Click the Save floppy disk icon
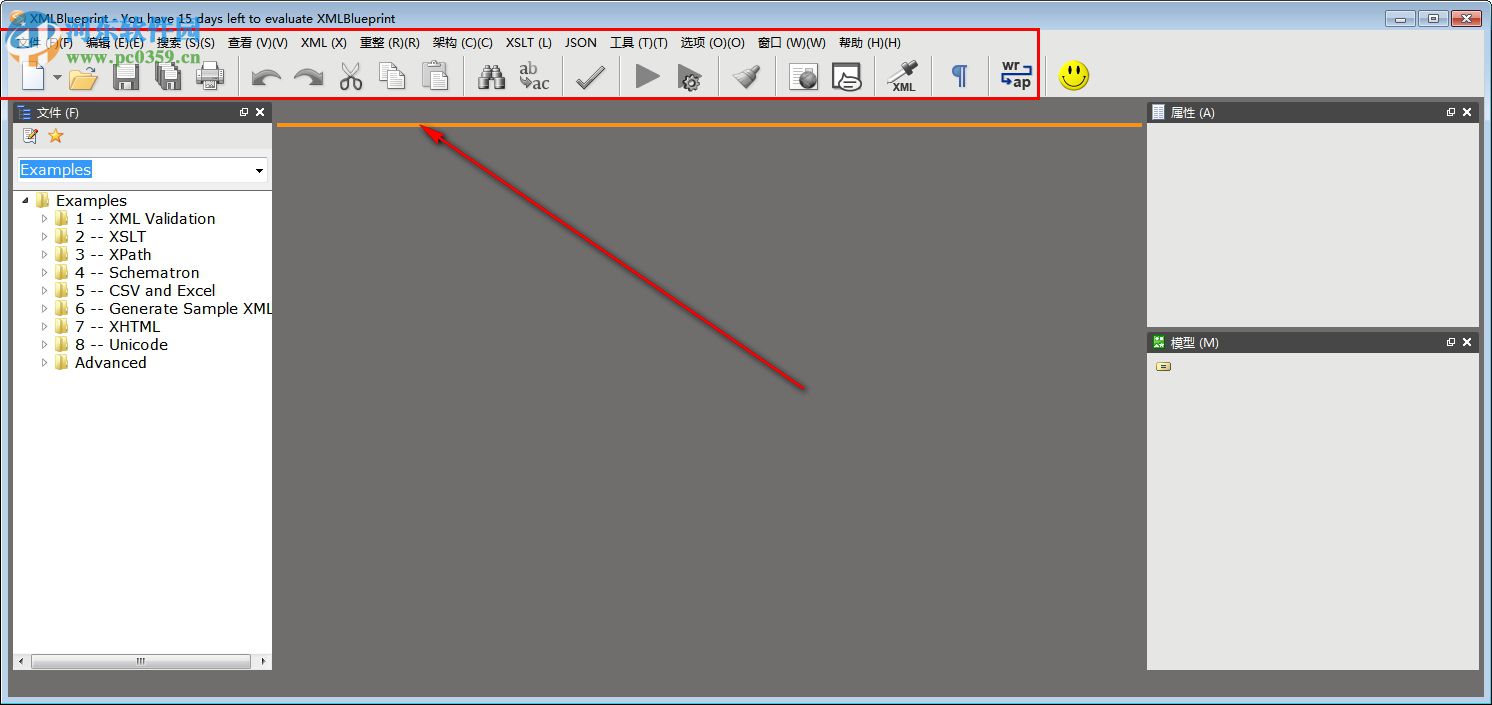The image size is (1492, 705). click(126, 77)
